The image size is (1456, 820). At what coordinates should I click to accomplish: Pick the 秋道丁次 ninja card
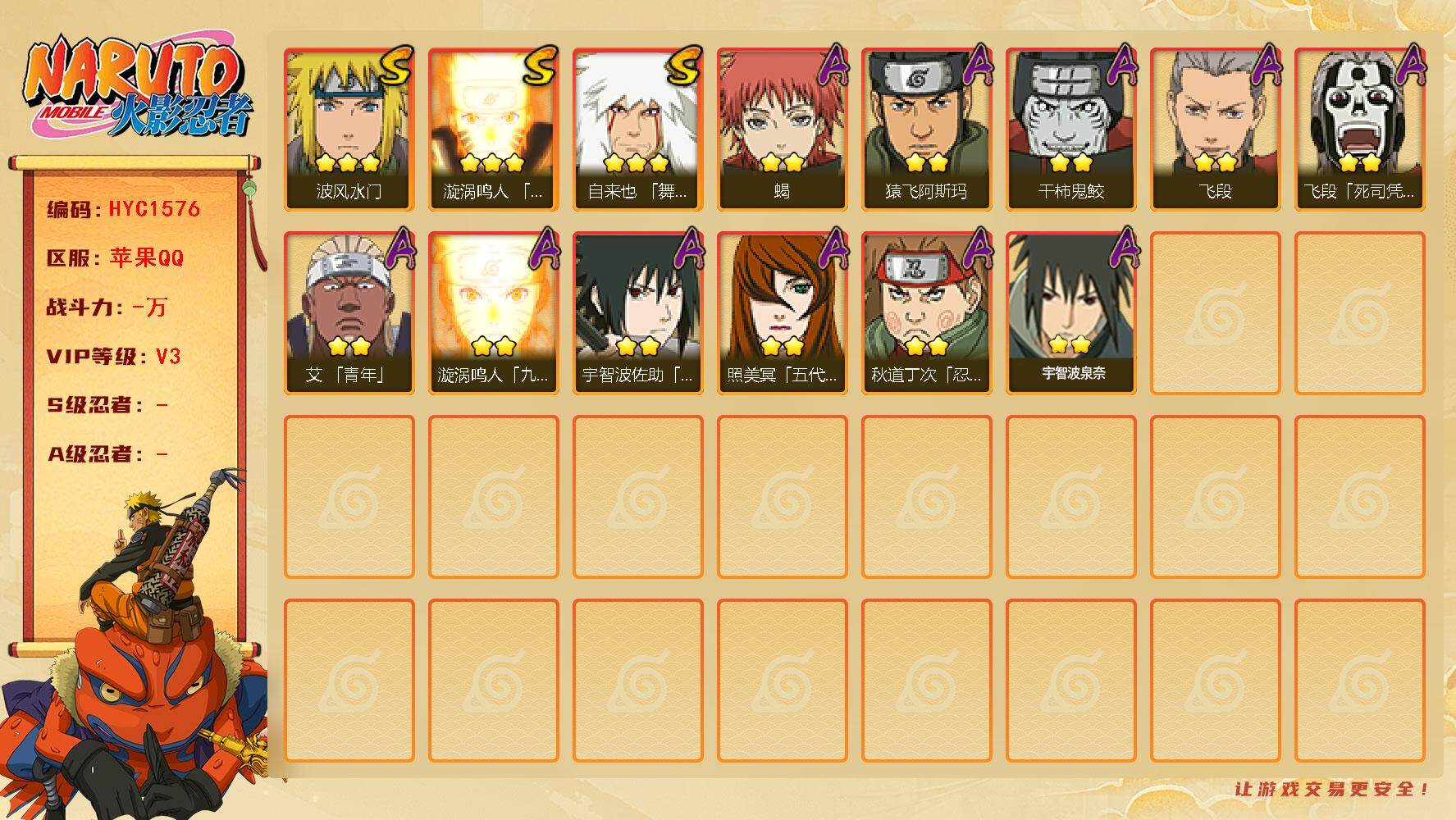(926, 313)
